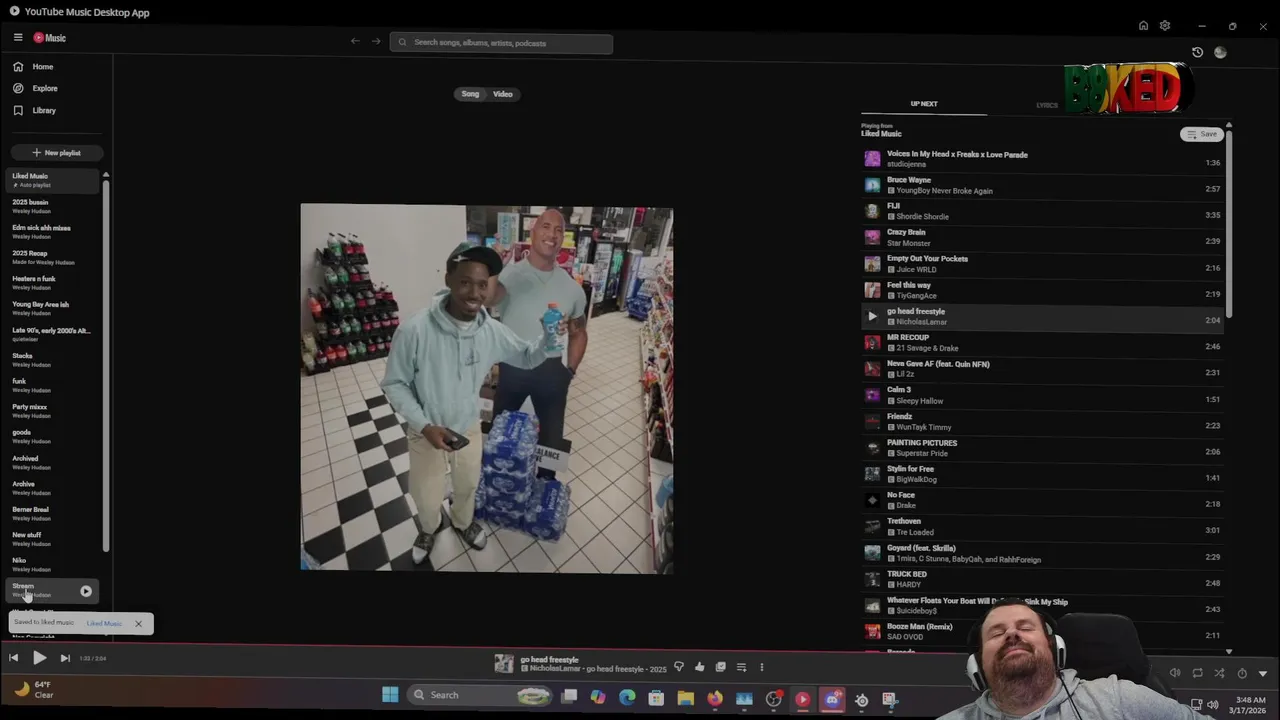Open the account avatar menu
Image resolution: width=1280 pixels, height=720 pixels.
click(x=1220, y=52)
